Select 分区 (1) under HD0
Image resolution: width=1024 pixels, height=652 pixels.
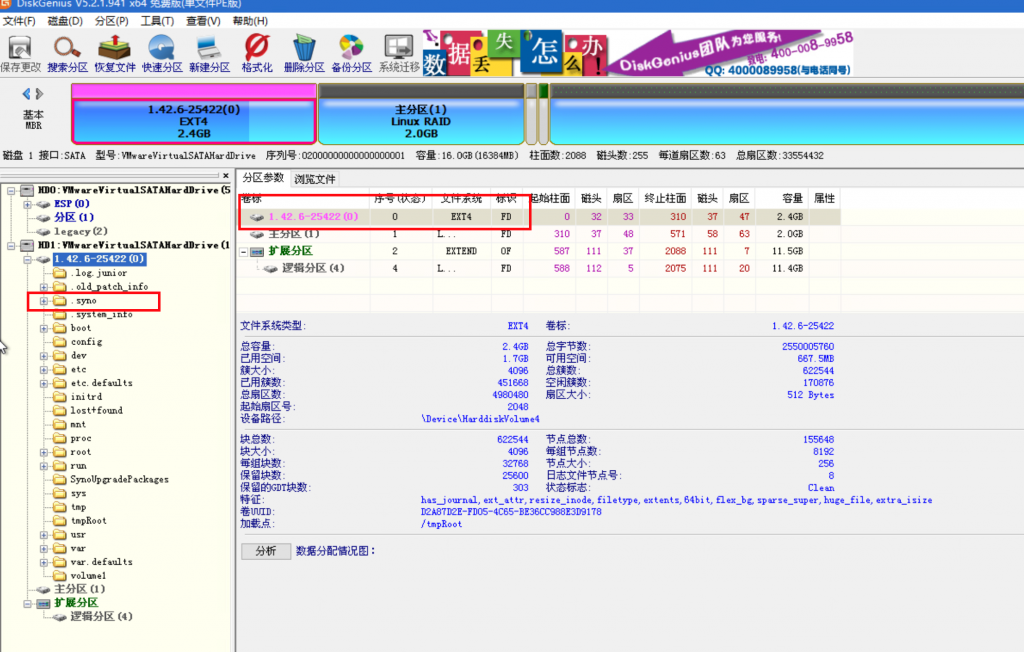[x=74, y=217]
